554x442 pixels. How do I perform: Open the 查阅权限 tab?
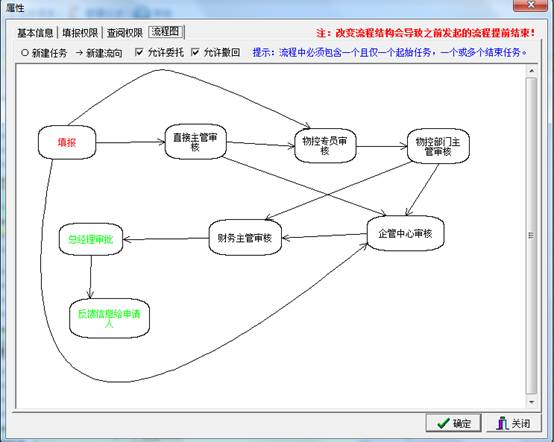click(125, 33)
